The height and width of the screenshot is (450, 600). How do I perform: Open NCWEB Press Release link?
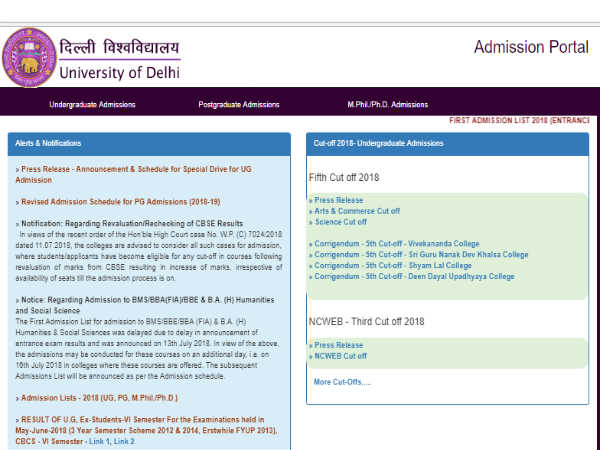[339, 345]
